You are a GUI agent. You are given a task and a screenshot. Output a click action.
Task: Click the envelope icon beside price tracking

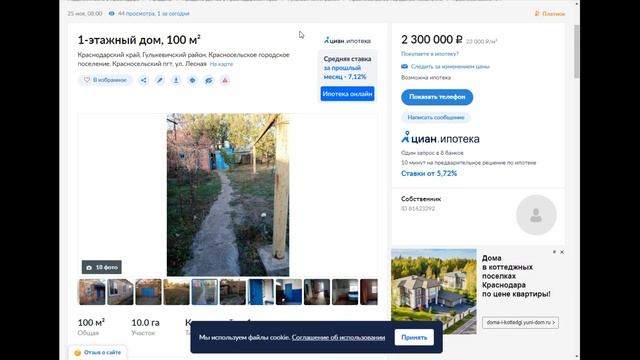[x=404, y=67]
